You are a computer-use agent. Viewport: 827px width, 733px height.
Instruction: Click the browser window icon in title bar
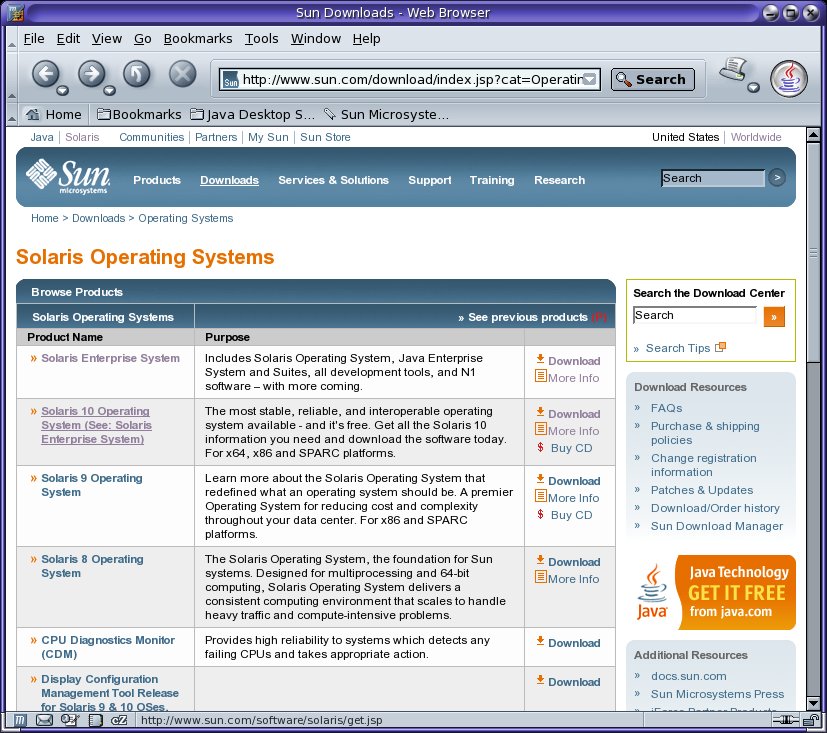tap(16, 12)
